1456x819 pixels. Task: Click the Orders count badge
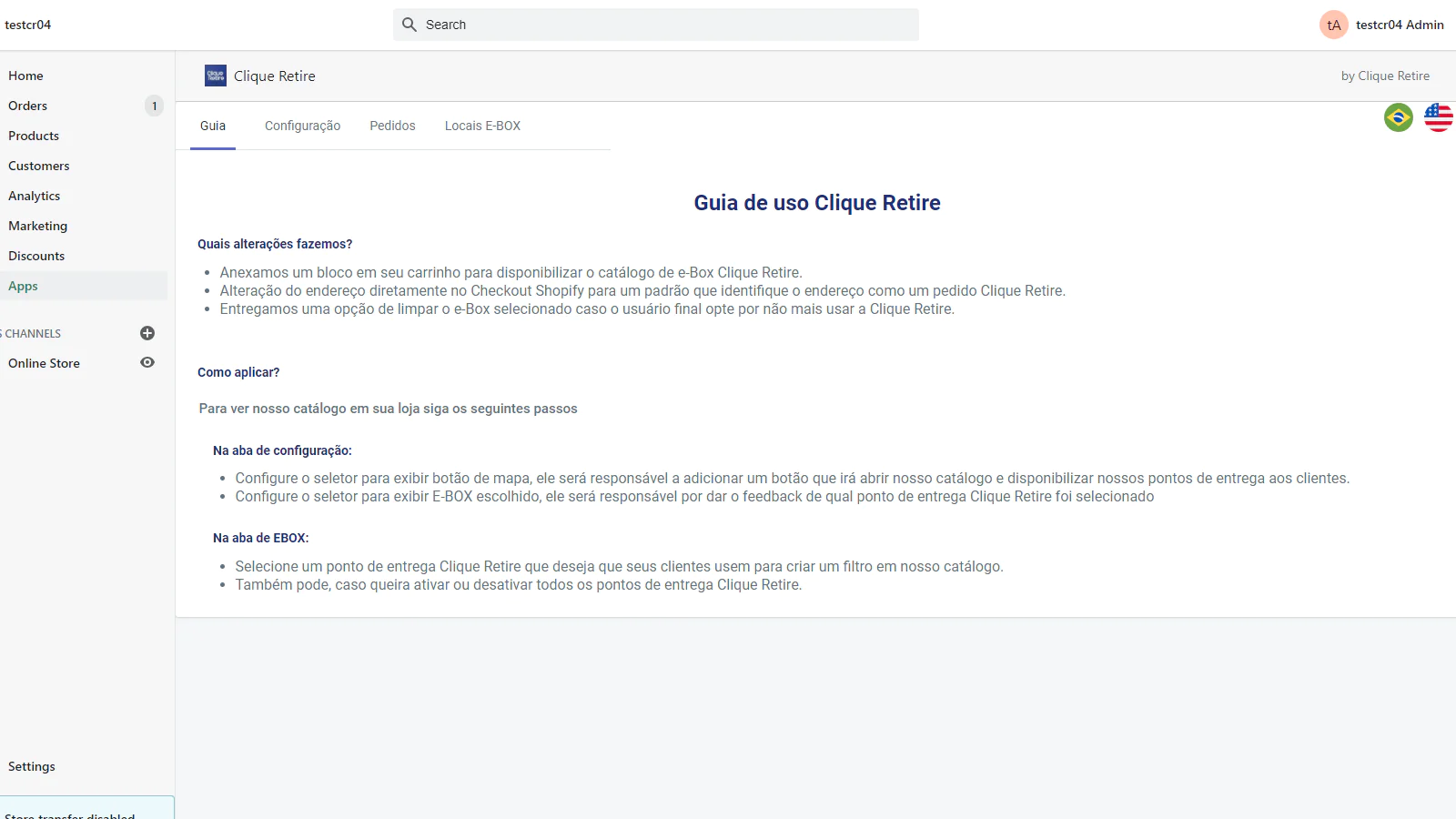[x=155, y=106]
